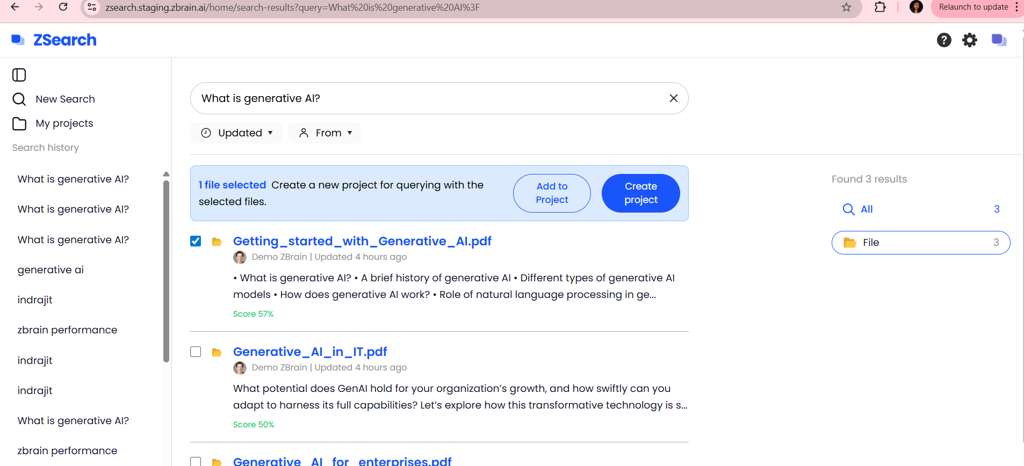Collapse the sidebar panel icon

click(x=19, y=75)
